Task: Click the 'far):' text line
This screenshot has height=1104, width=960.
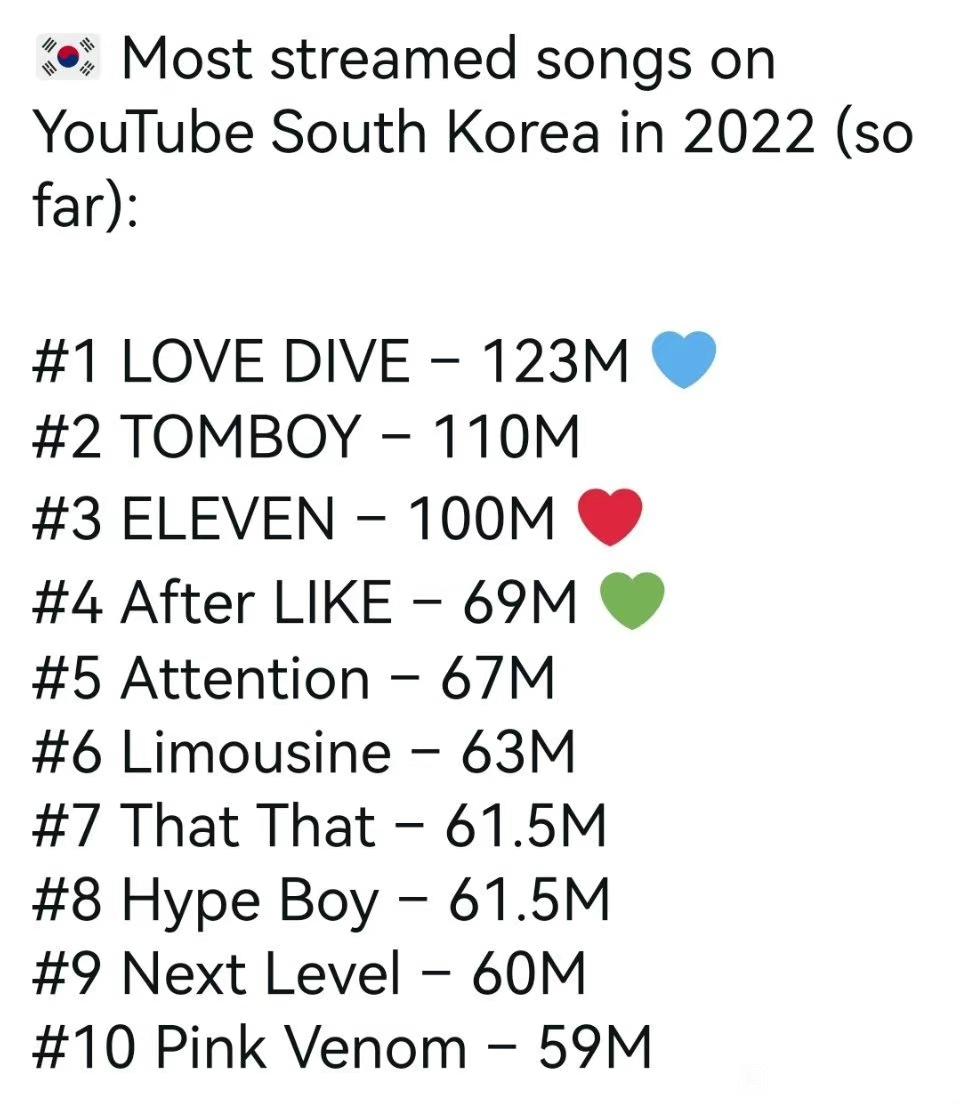Action: tap(85, 207)
